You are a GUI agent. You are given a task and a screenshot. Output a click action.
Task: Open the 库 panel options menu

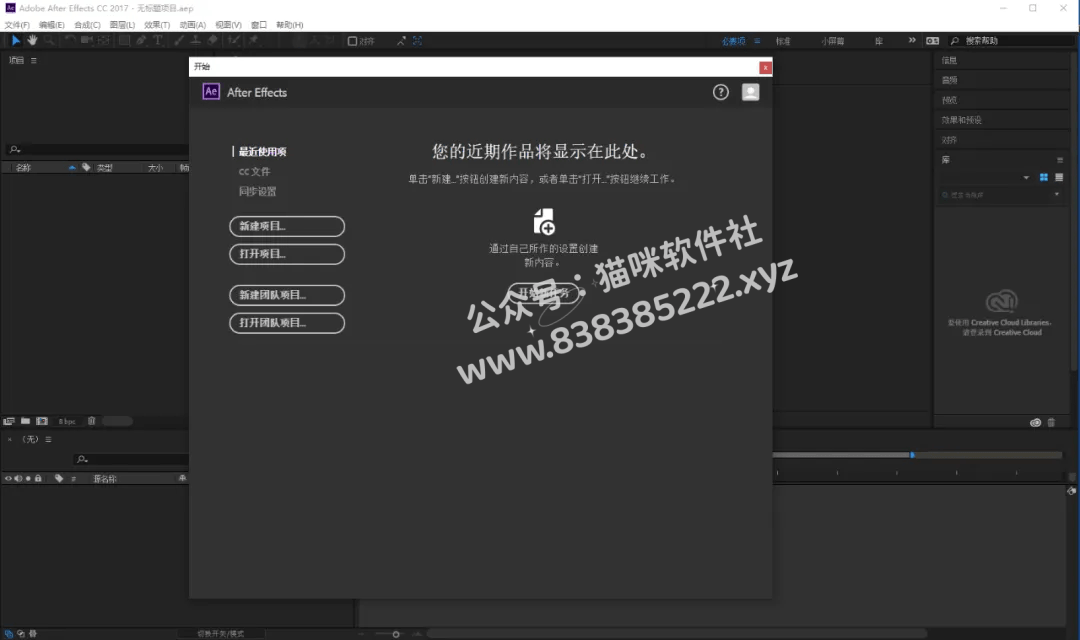point(1060,160)
